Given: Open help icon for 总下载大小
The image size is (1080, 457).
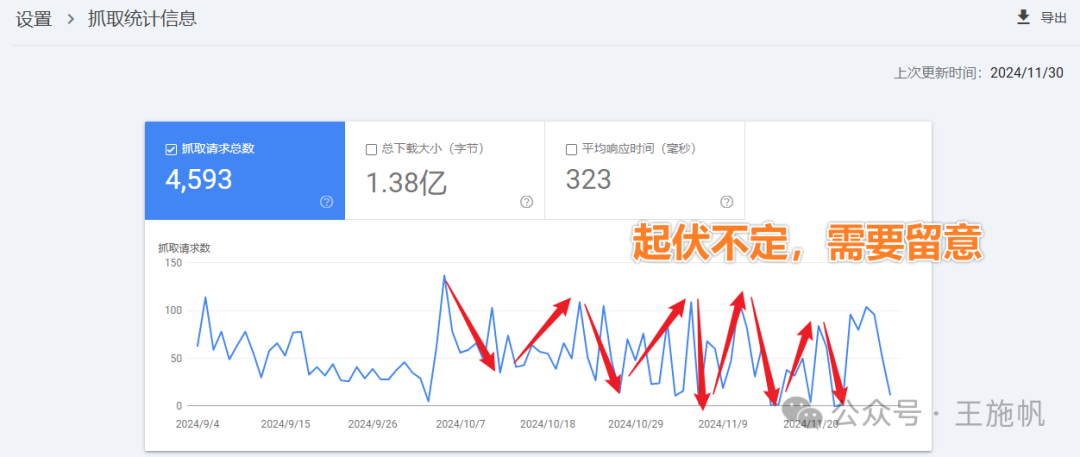Looking at the screenshot, I should pos(526,201).
